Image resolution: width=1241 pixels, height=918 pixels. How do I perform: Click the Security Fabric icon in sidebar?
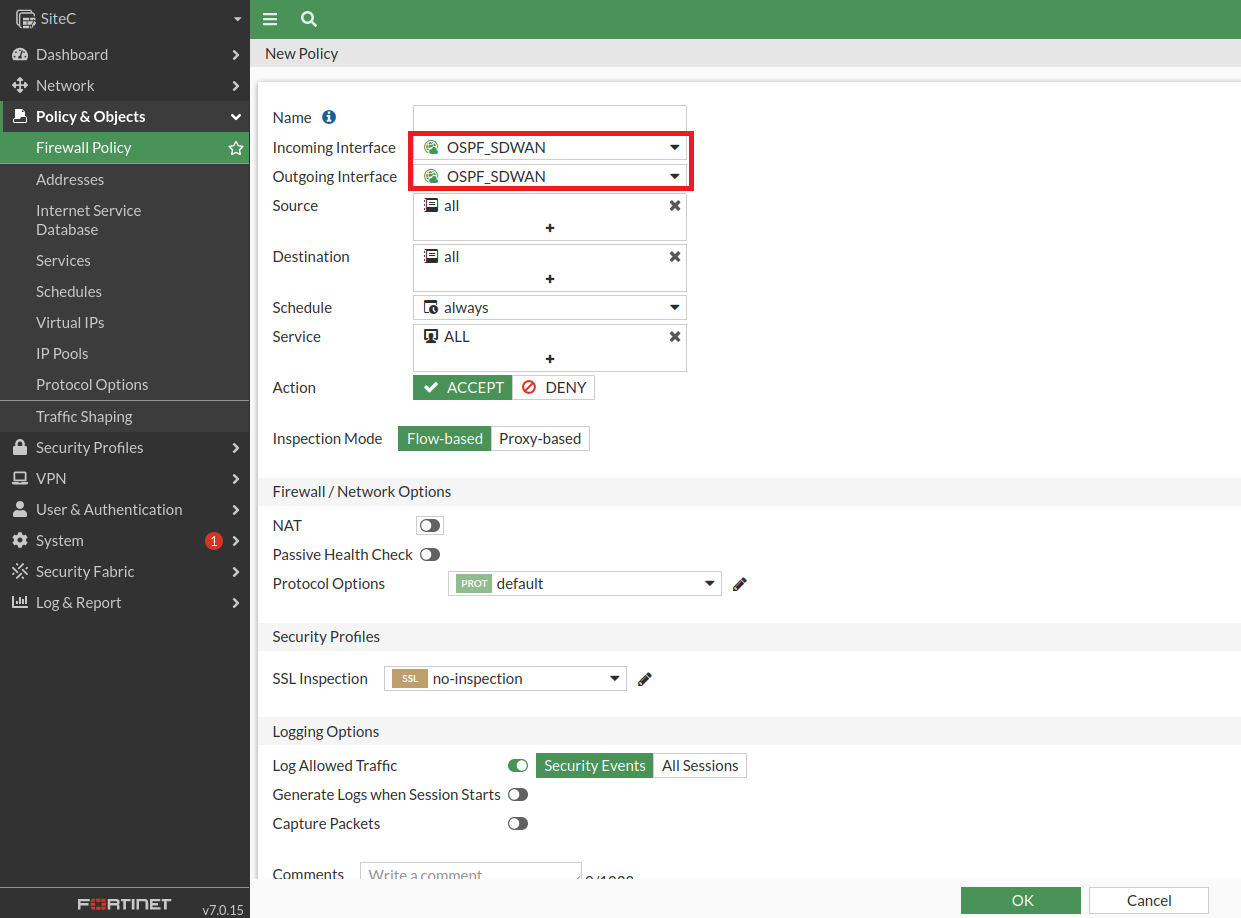pyautogui.click(x=20, y=571)
